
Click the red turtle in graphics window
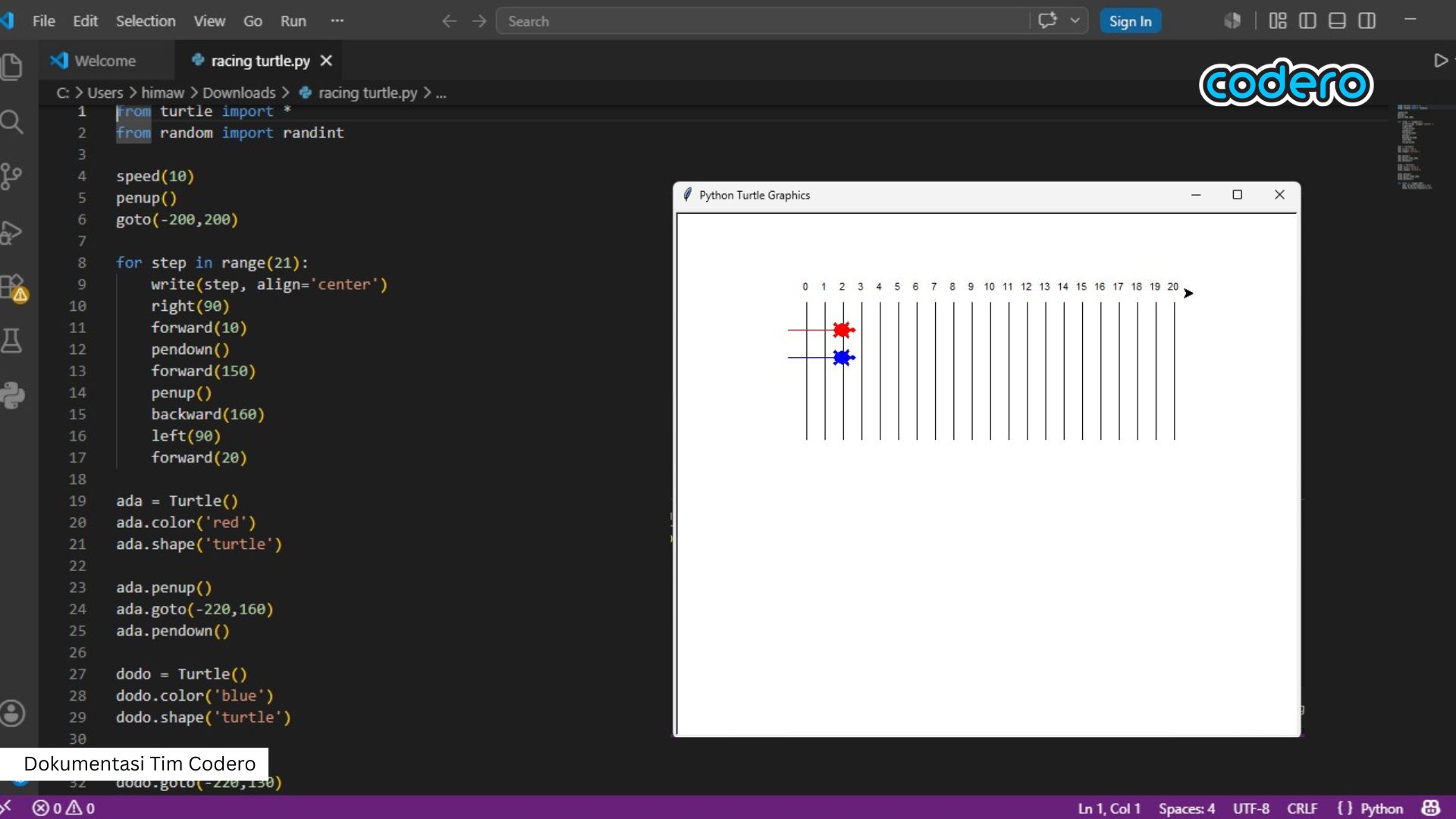[843, 330]
